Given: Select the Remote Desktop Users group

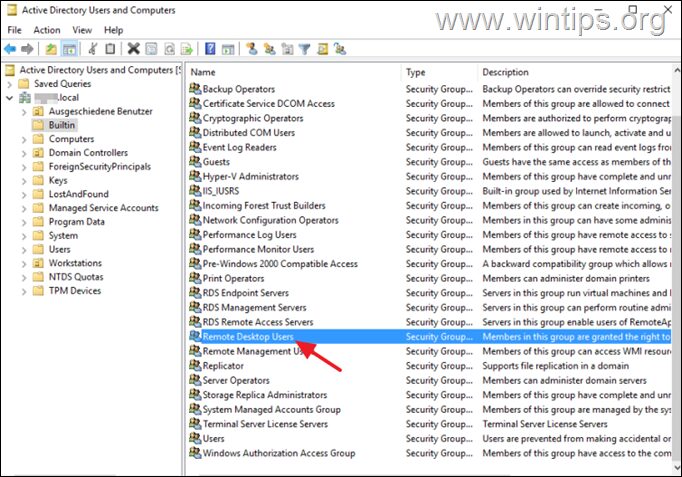Looking at the screenshot, I should [248, 337].
